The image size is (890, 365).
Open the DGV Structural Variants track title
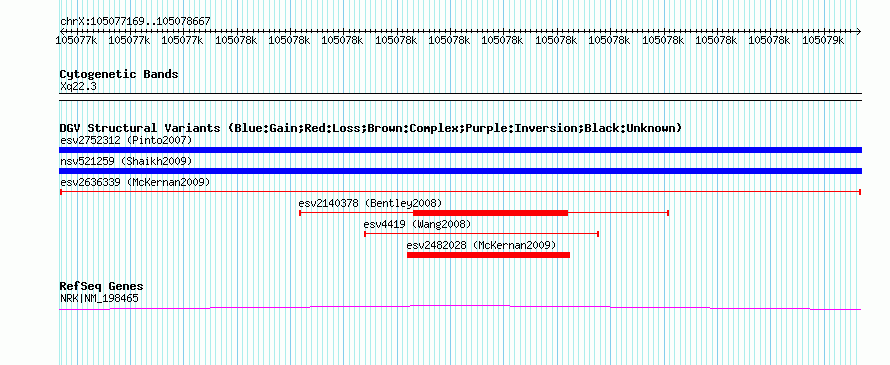371,128
